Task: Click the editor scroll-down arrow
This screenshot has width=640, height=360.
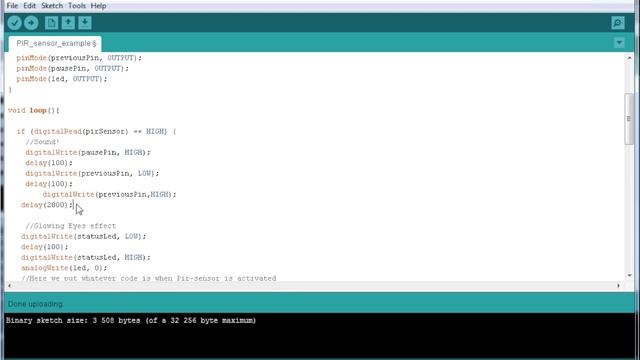Action: coord(629,276)
